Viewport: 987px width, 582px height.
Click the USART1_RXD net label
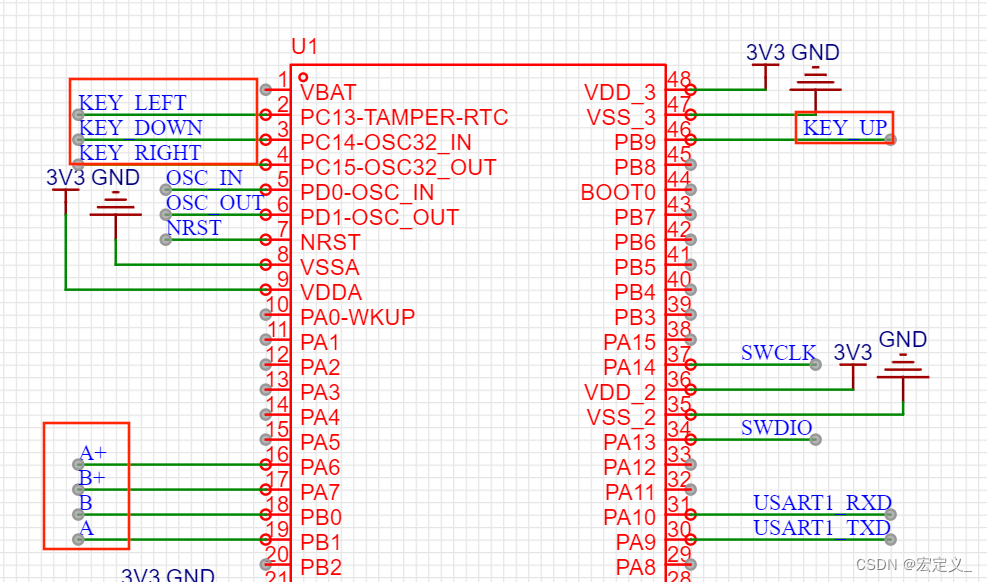point(820,502)
